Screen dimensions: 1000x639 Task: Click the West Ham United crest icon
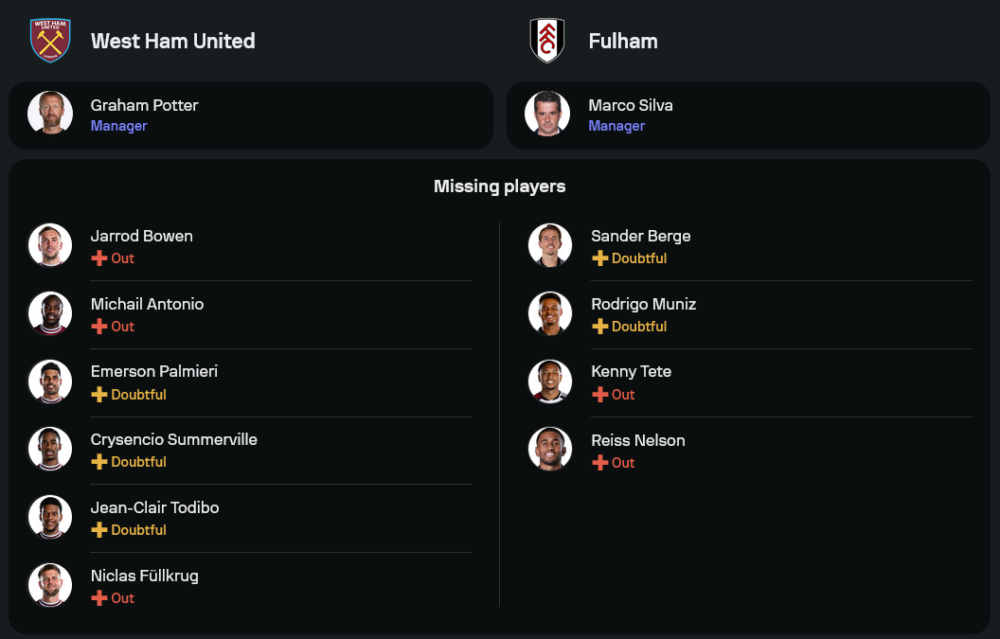50,41
